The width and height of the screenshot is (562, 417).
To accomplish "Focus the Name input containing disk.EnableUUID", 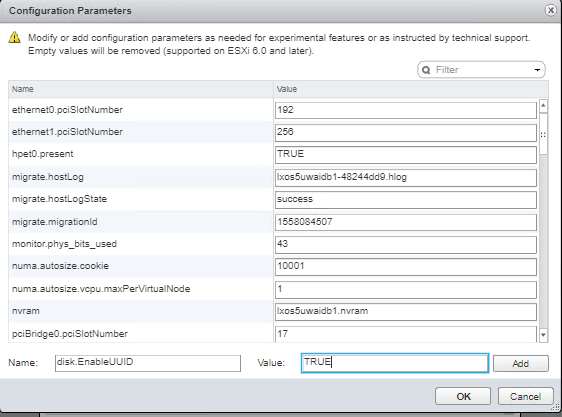I will click(148, 363).
